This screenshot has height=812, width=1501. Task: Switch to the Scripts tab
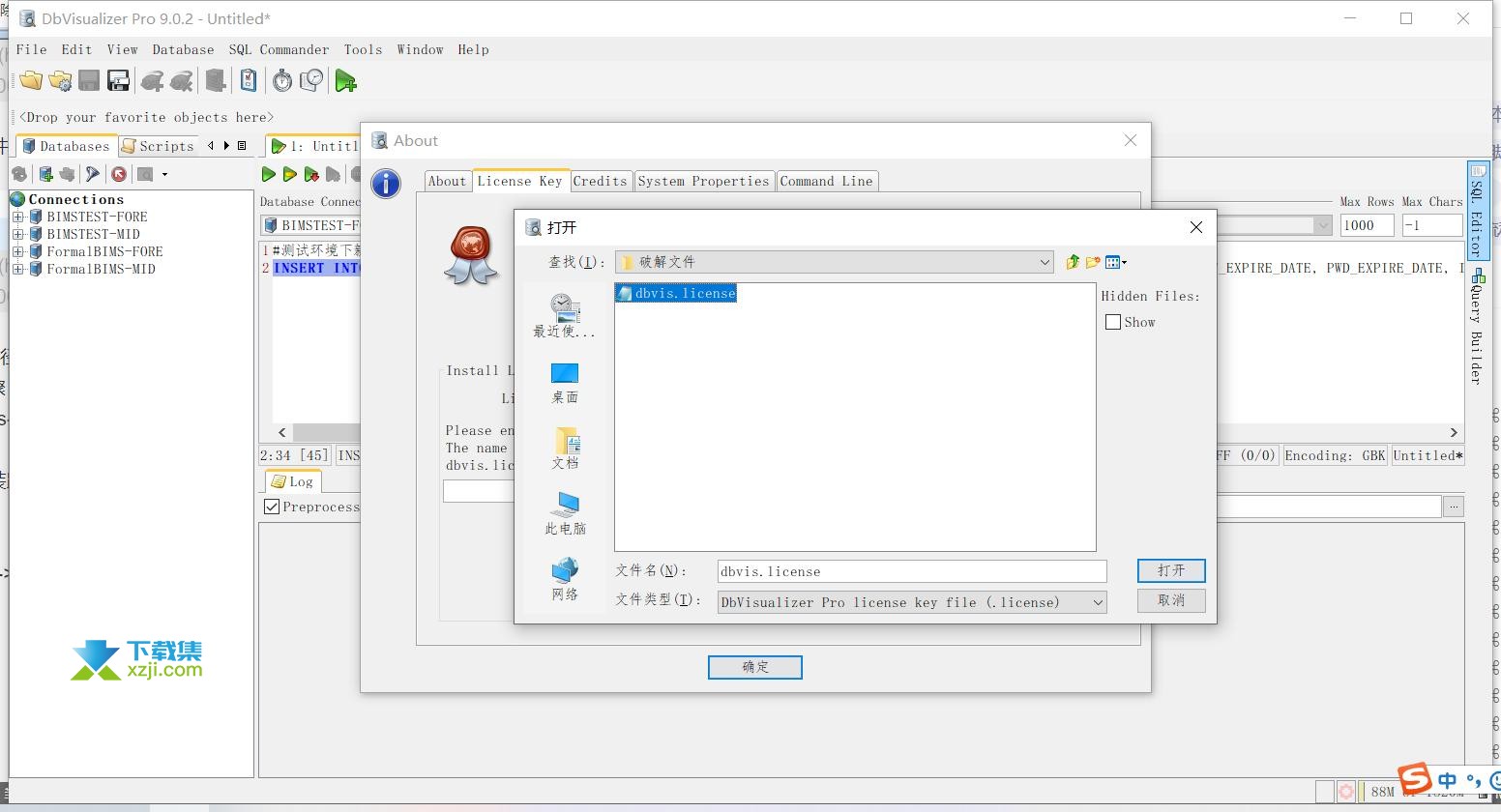[160, 146]
